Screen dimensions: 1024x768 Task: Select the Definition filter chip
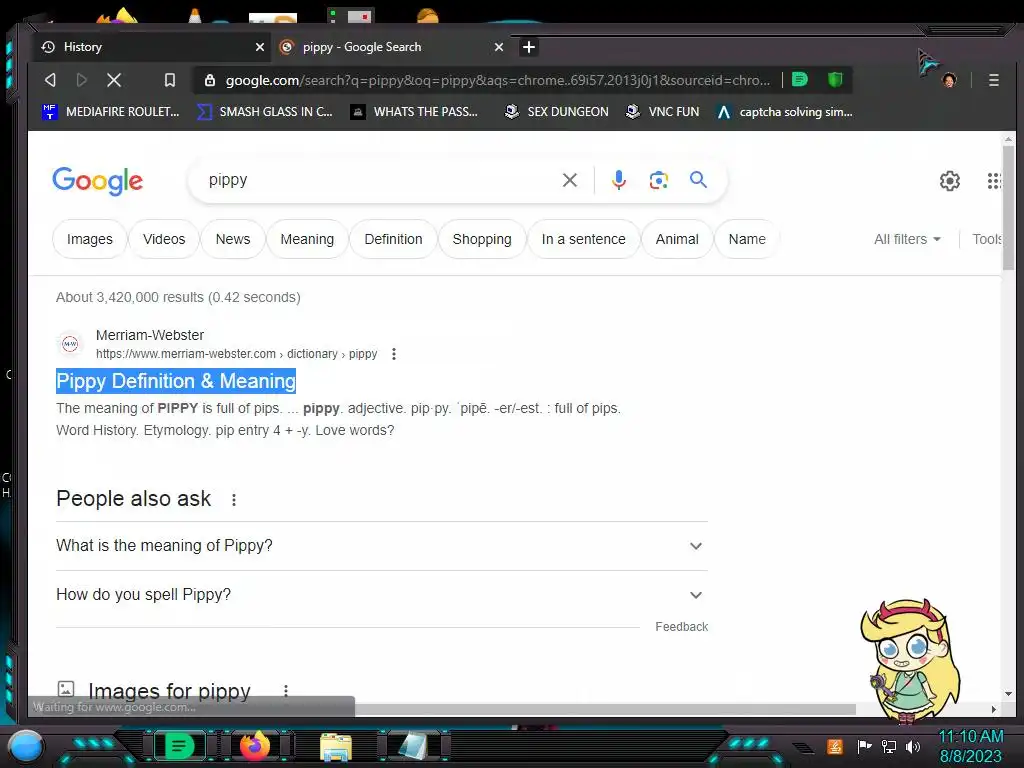393,239
